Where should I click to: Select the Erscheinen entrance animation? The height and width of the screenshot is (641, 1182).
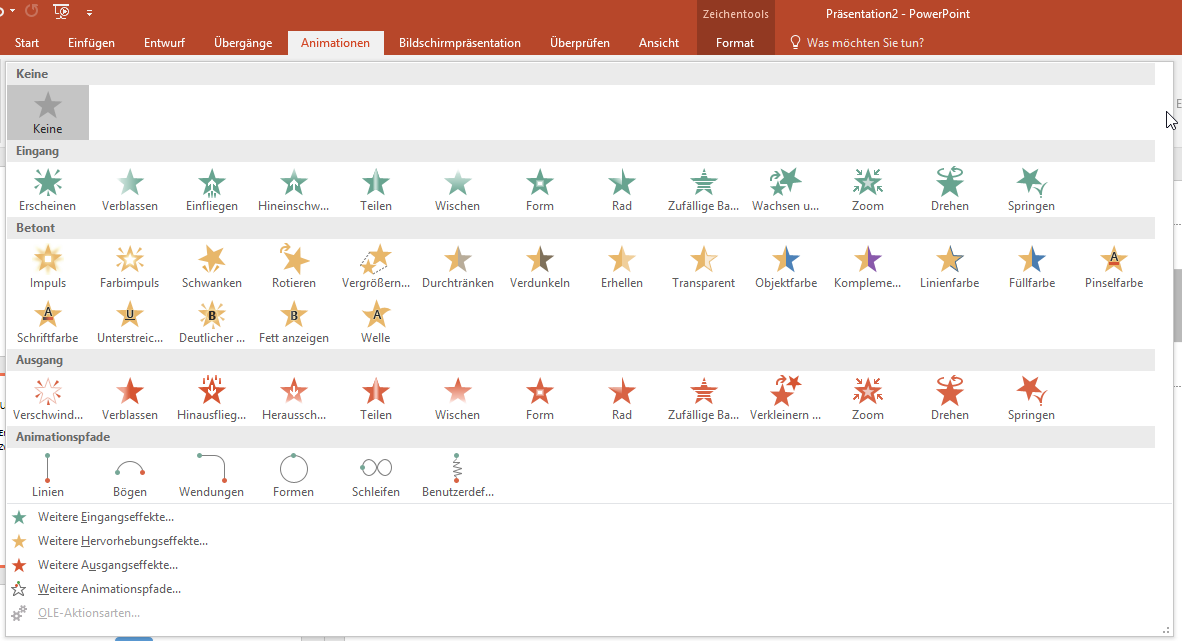point(48,188)
